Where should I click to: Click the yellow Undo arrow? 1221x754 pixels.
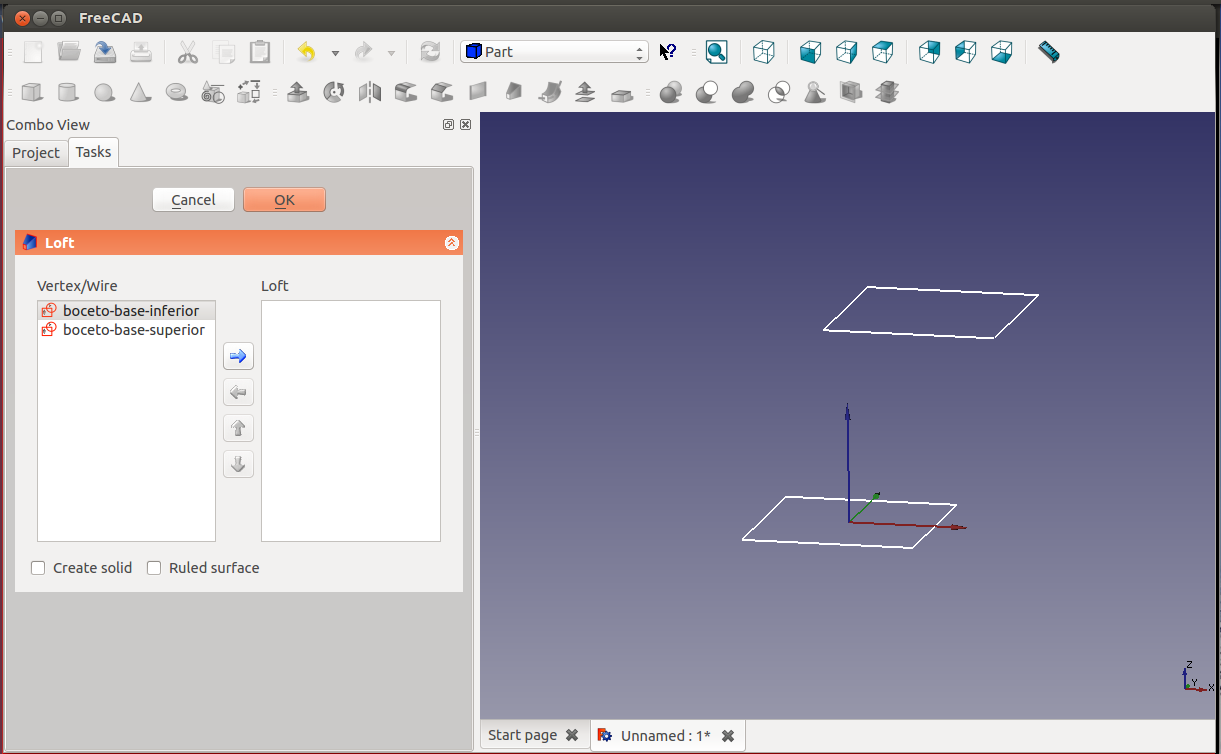pos(307,52)
